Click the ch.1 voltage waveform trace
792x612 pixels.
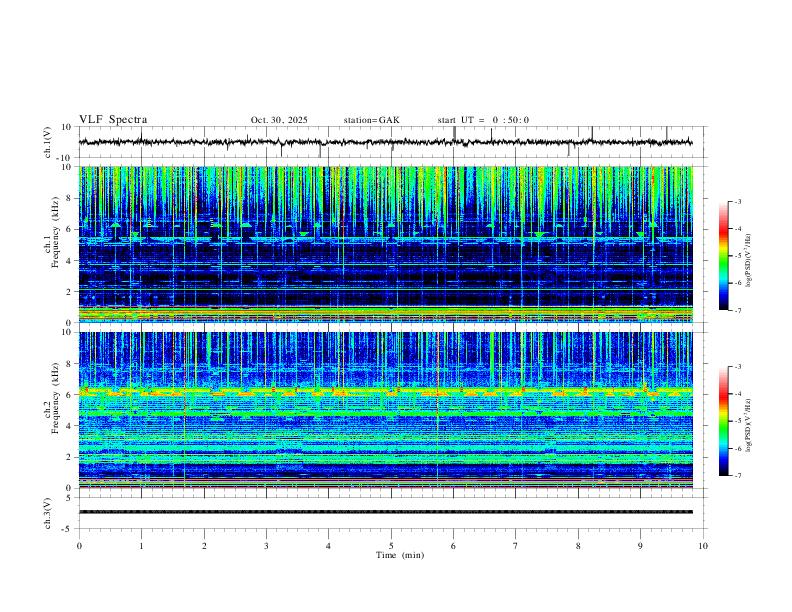point(385,142)
